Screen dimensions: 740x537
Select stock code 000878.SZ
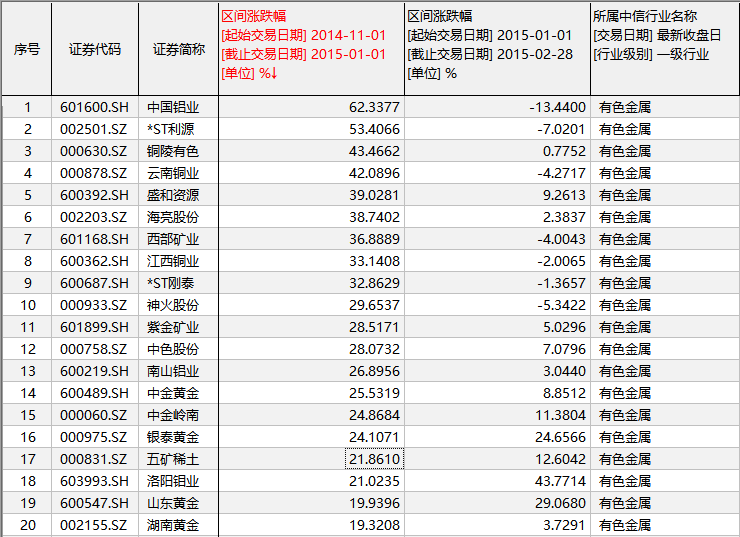(93, 173)
